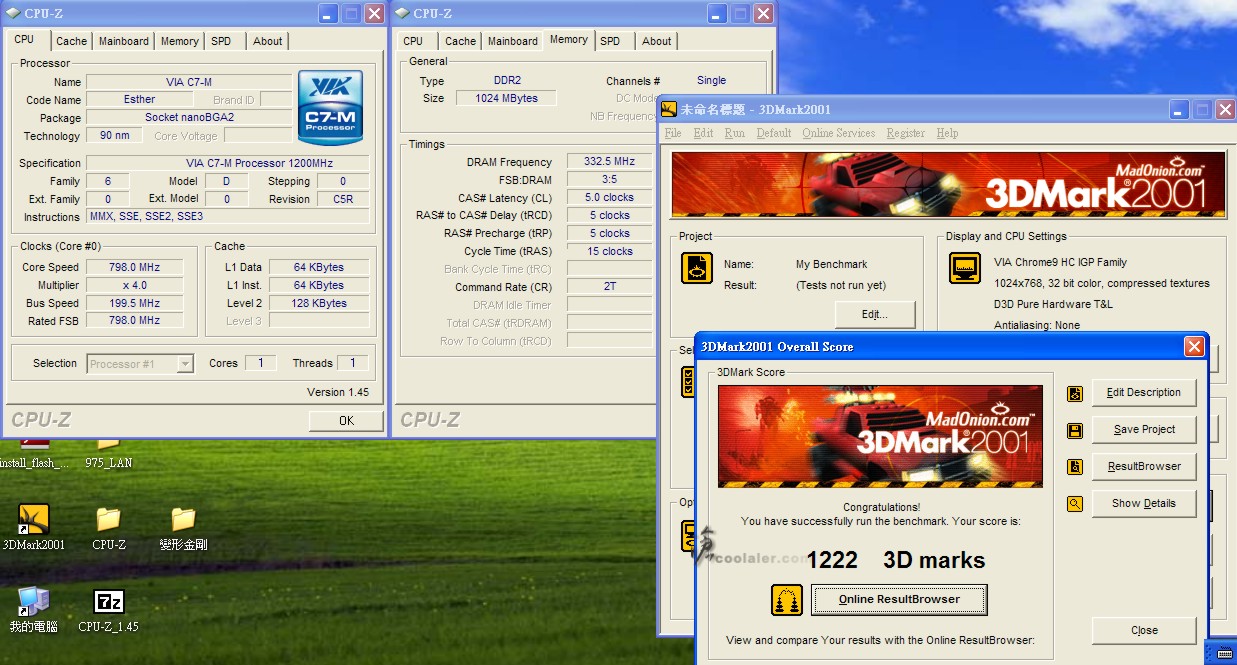
Task: Switch to About tab in the left CPU-Z window
Action: point(267,41)
